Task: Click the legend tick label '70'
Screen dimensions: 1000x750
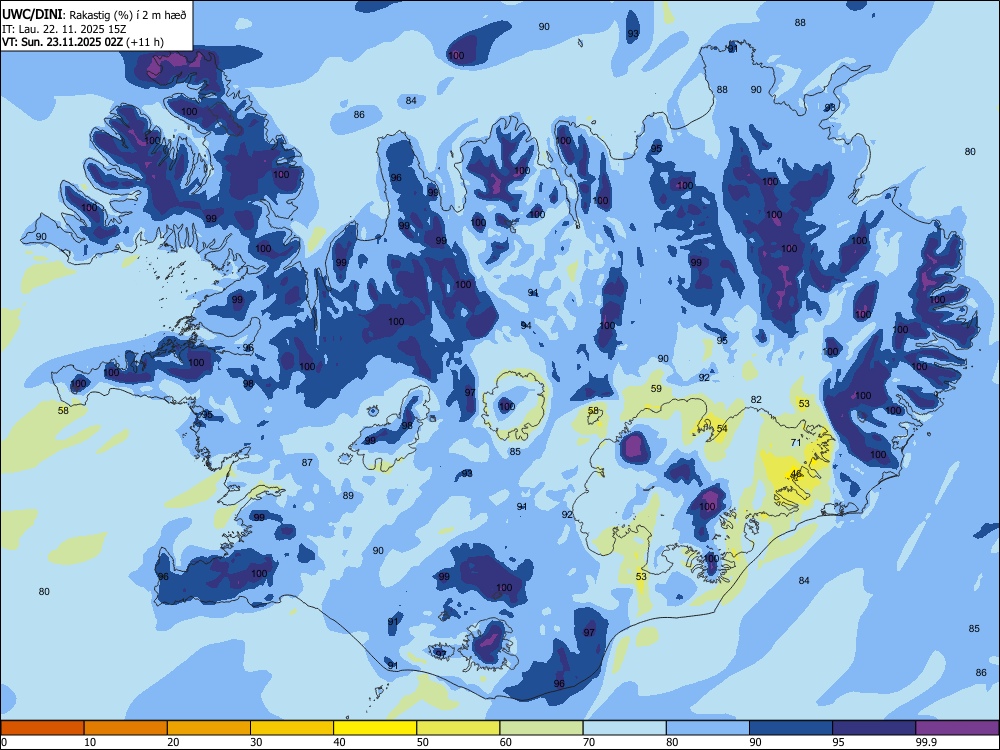Action: (589, 742)
